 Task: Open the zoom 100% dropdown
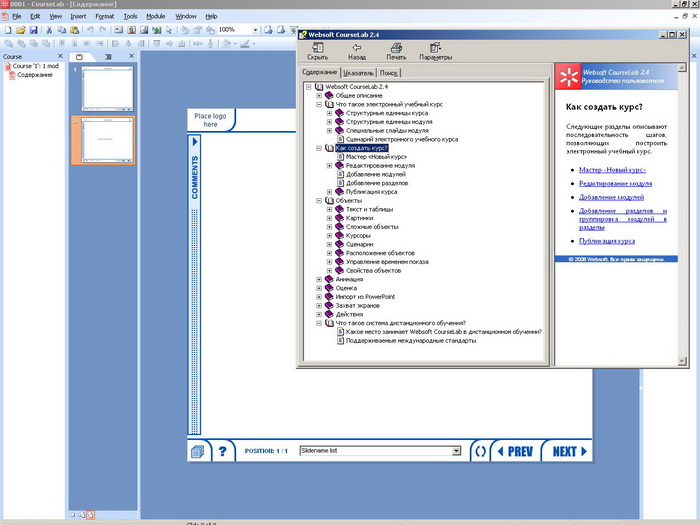(255, 30)
